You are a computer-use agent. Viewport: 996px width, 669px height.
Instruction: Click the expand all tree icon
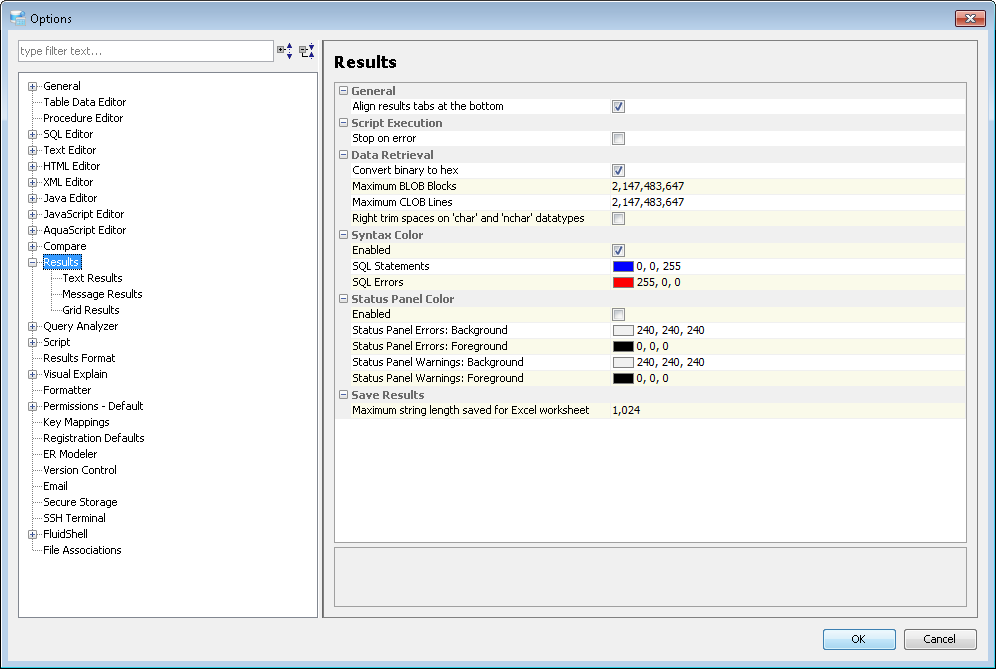click(285, 51)
